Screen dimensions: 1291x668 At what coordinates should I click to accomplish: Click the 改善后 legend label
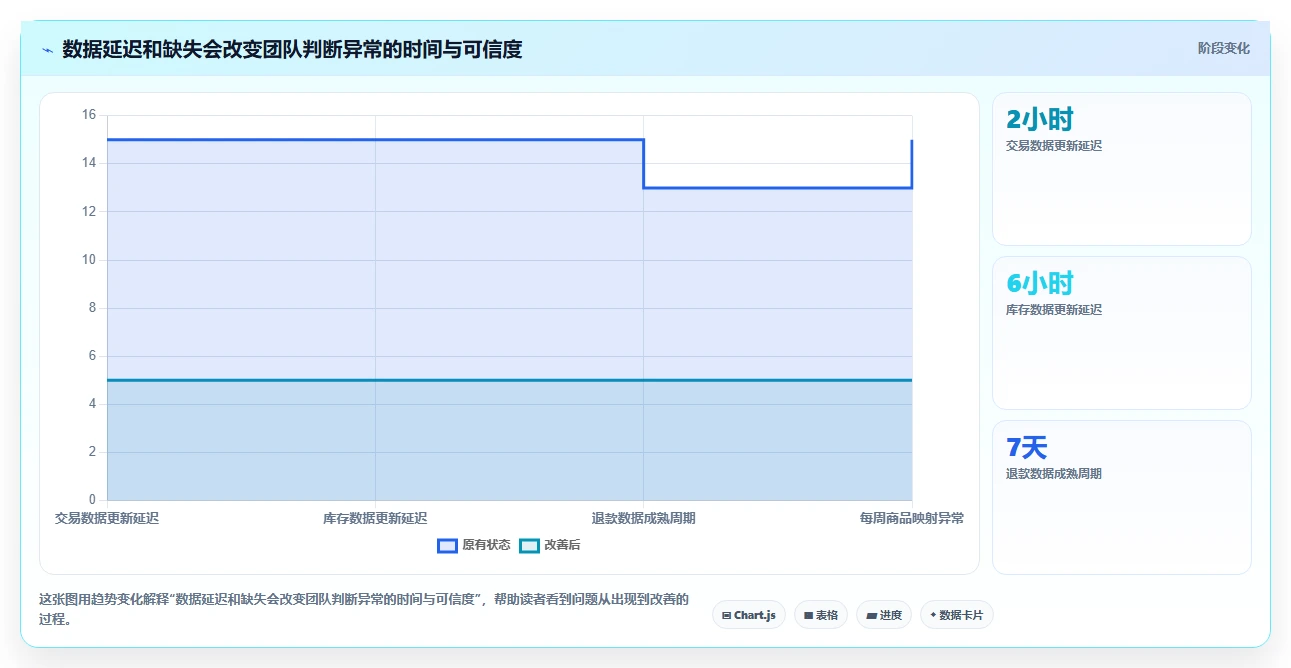[562, 545]
